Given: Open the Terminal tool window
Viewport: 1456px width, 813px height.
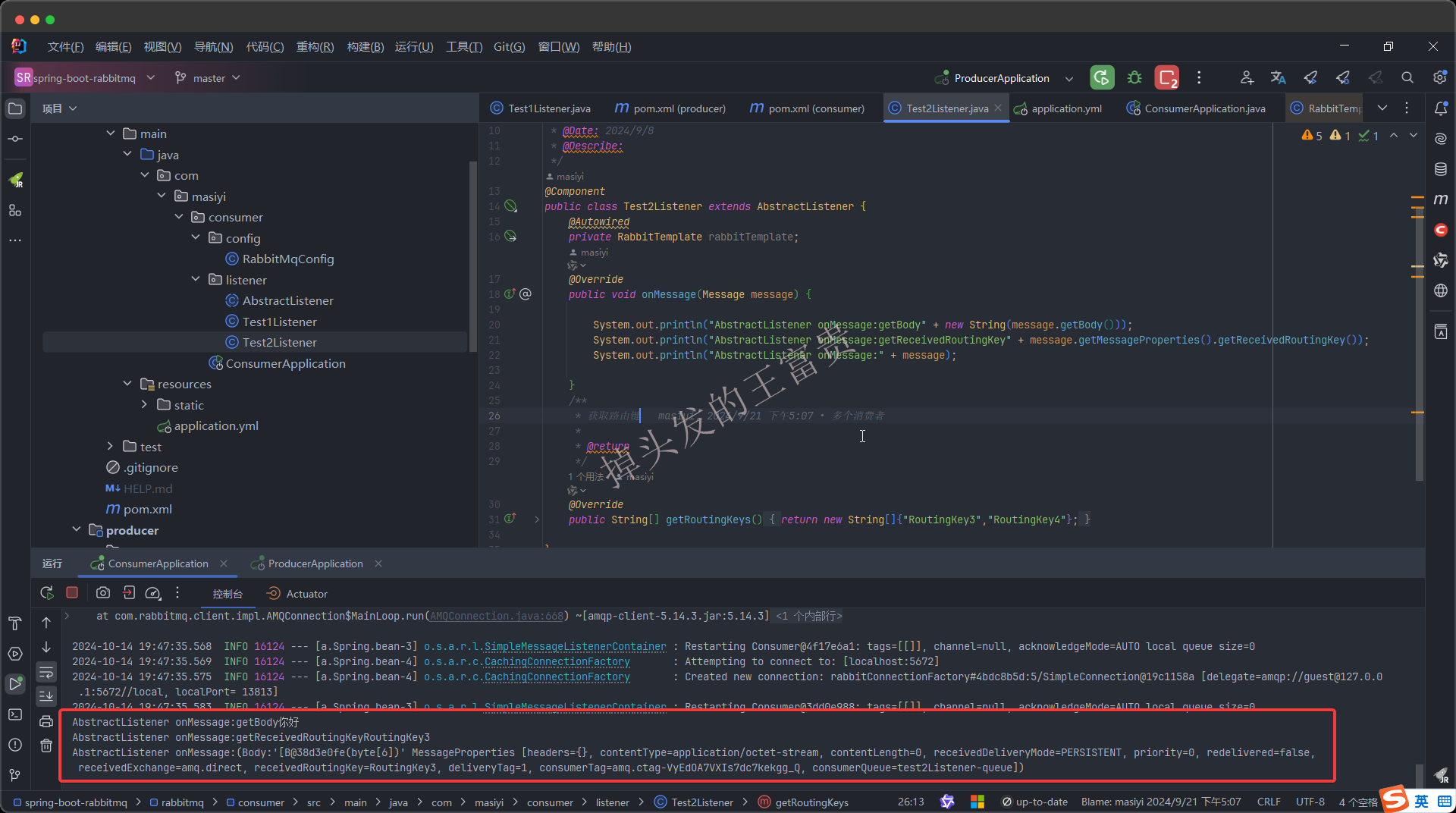Looking at the screenshot, I should point(15,714).
